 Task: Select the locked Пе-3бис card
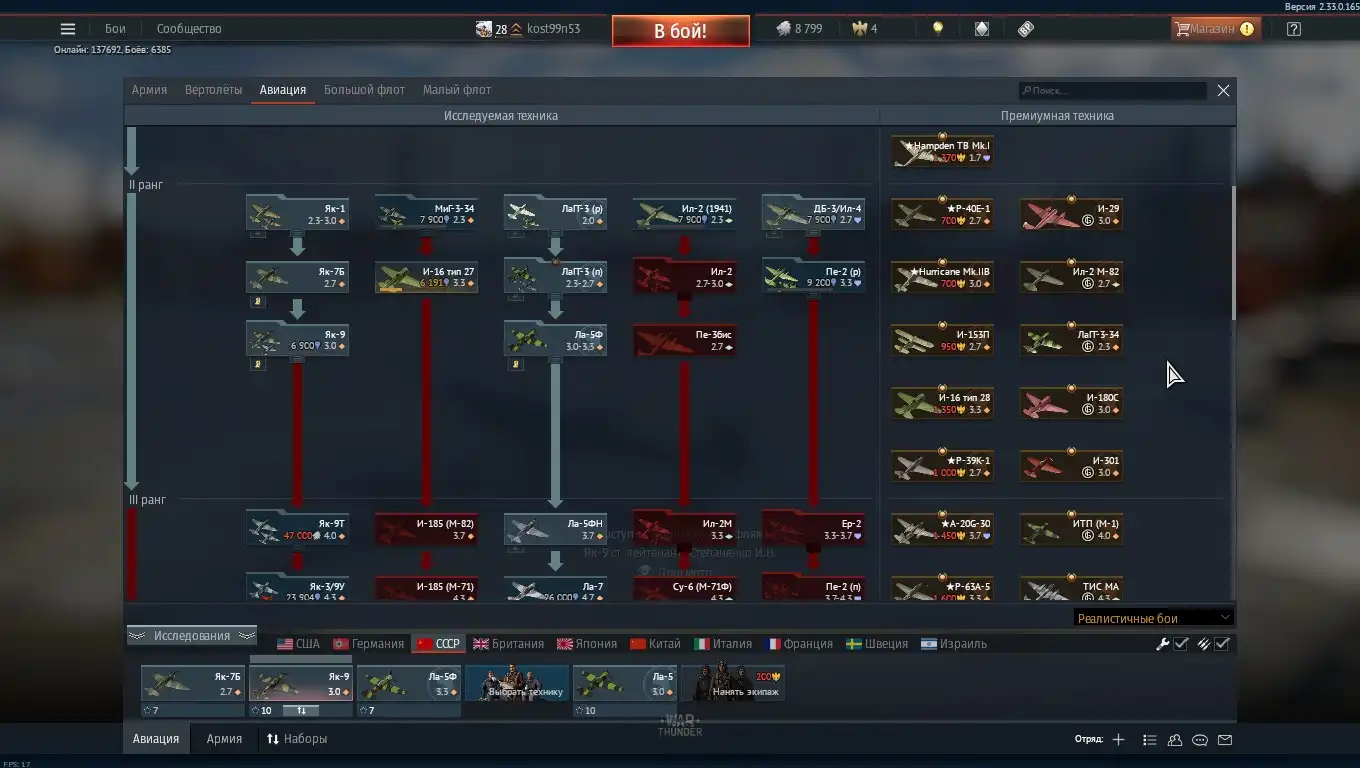684,340
